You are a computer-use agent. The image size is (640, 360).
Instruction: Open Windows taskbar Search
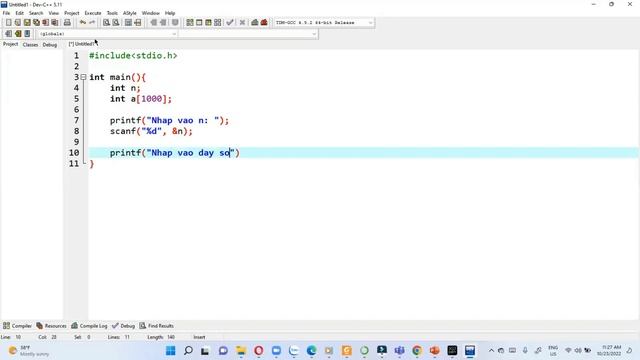[188, 350]
